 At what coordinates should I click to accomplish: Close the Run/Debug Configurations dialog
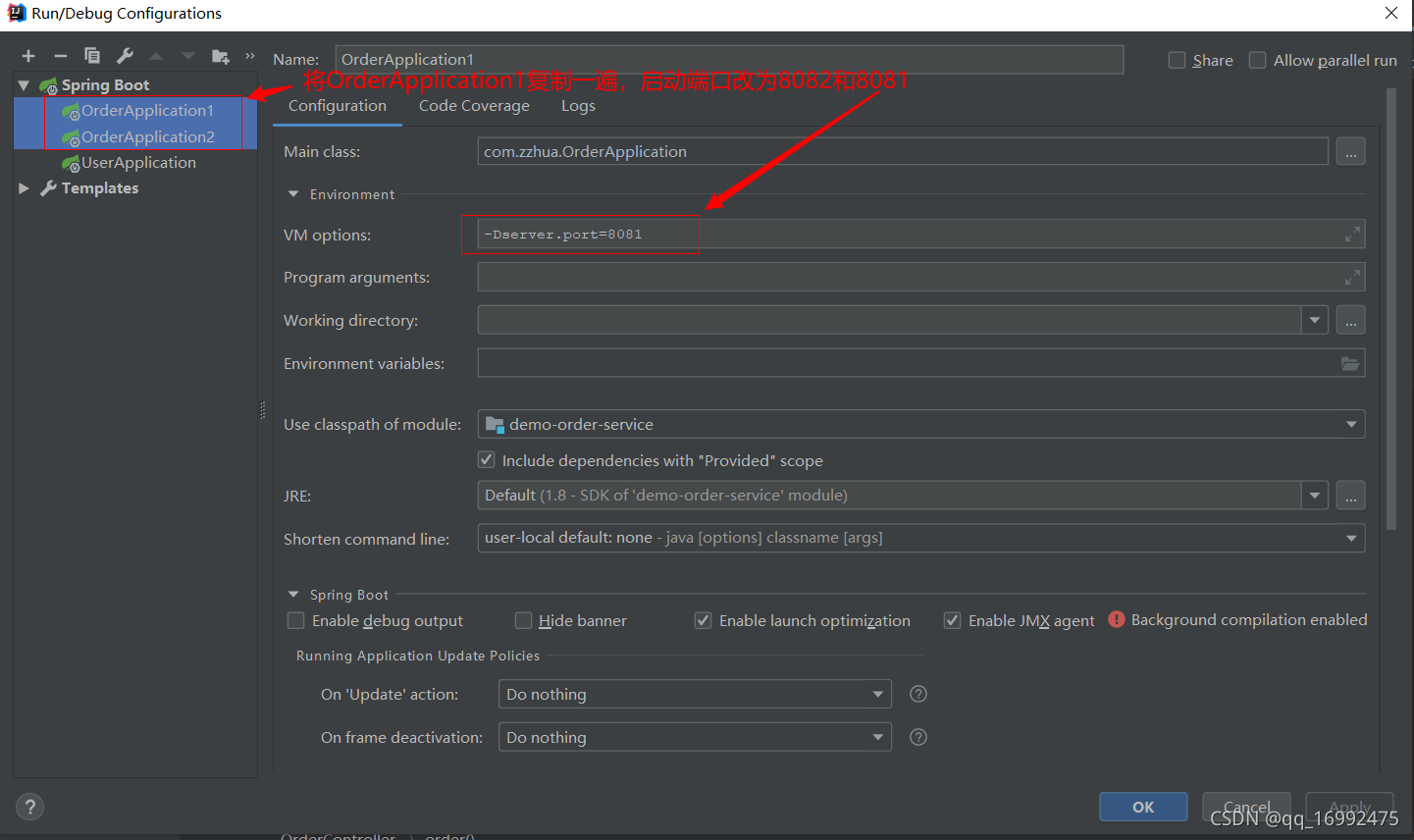pos(1391,14)
